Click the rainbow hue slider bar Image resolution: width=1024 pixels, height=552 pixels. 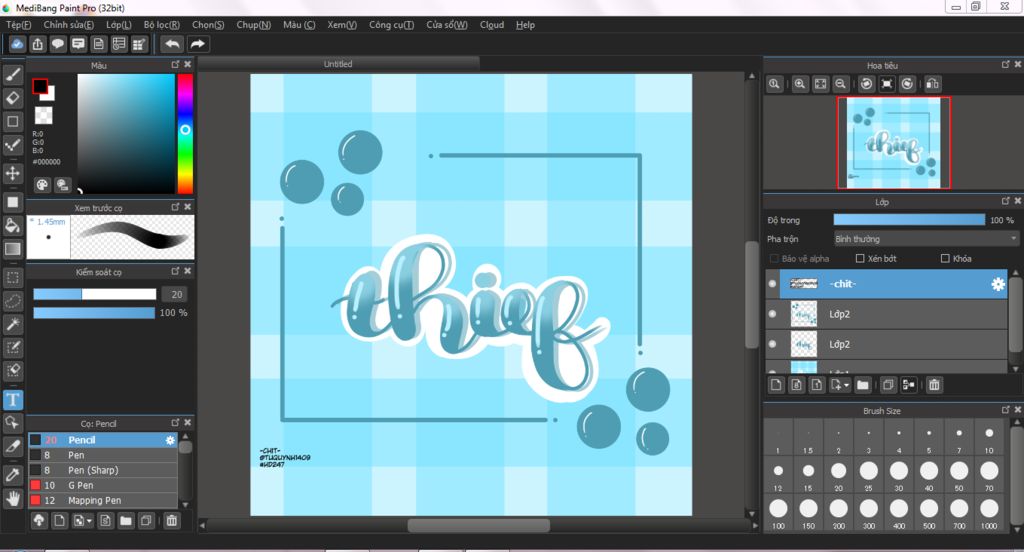[185, 133]
